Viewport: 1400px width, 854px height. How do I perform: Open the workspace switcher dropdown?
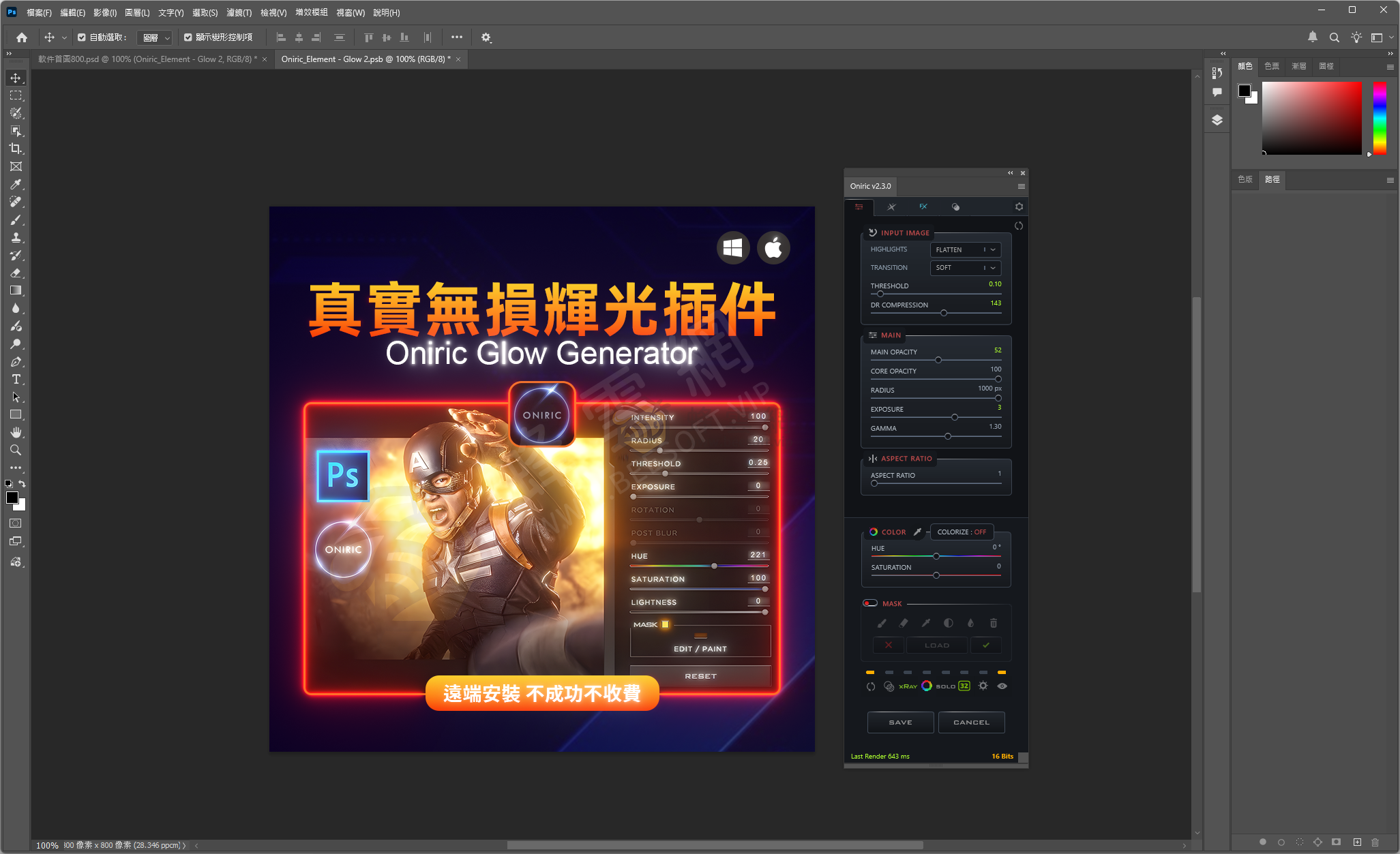point(1381,37)
